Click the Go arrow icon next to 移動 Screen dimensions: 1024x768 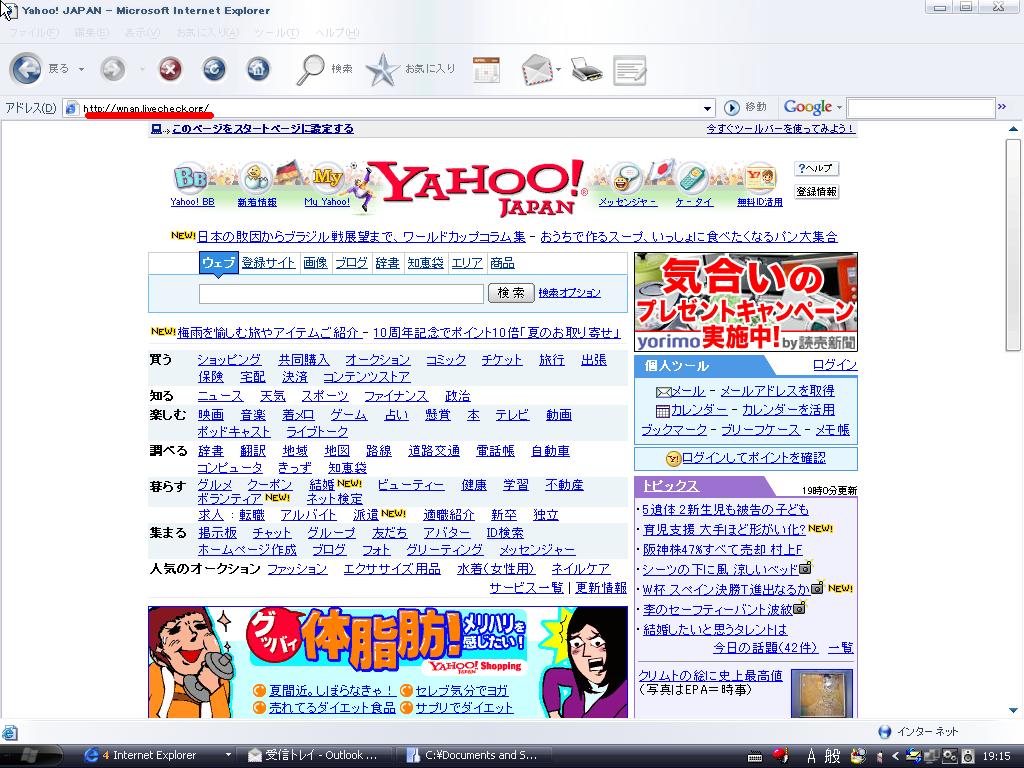[x=732, y=108]
